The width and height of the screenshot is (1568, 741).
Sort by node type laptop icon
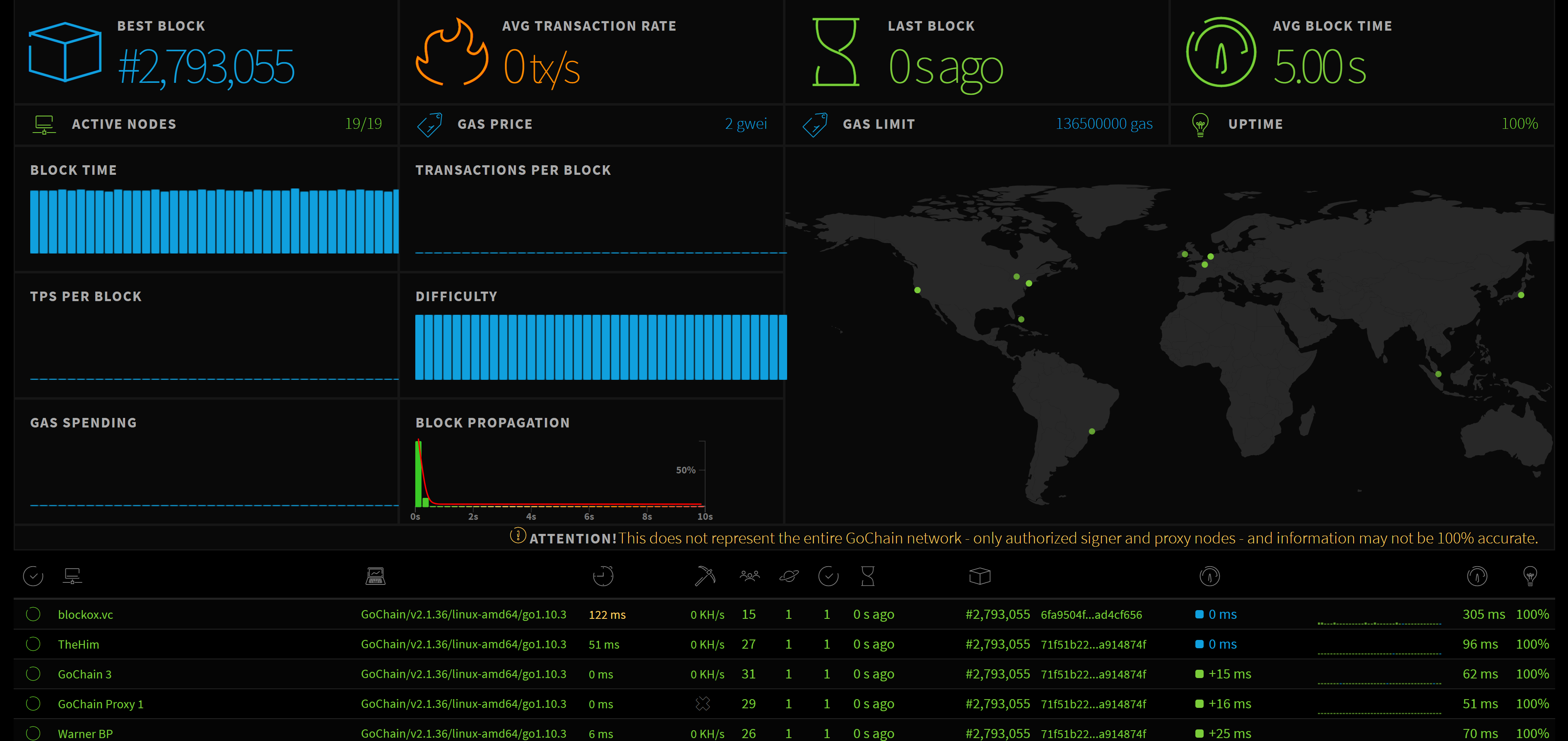(x=375, y=576)
